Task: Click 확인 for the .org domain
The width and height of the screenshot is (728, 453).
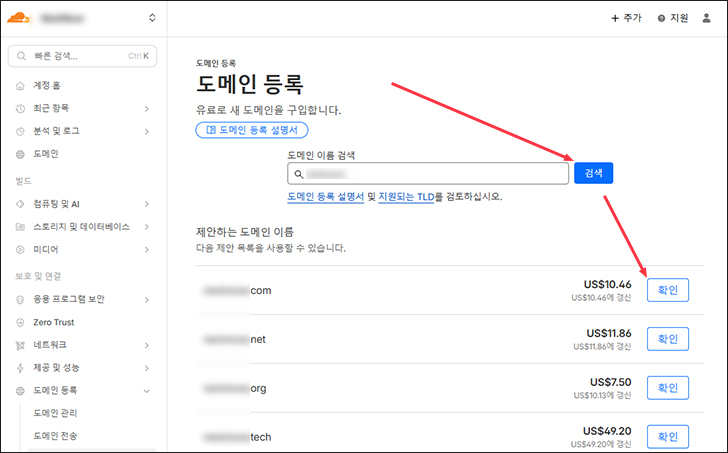Action: coord(668,388)
